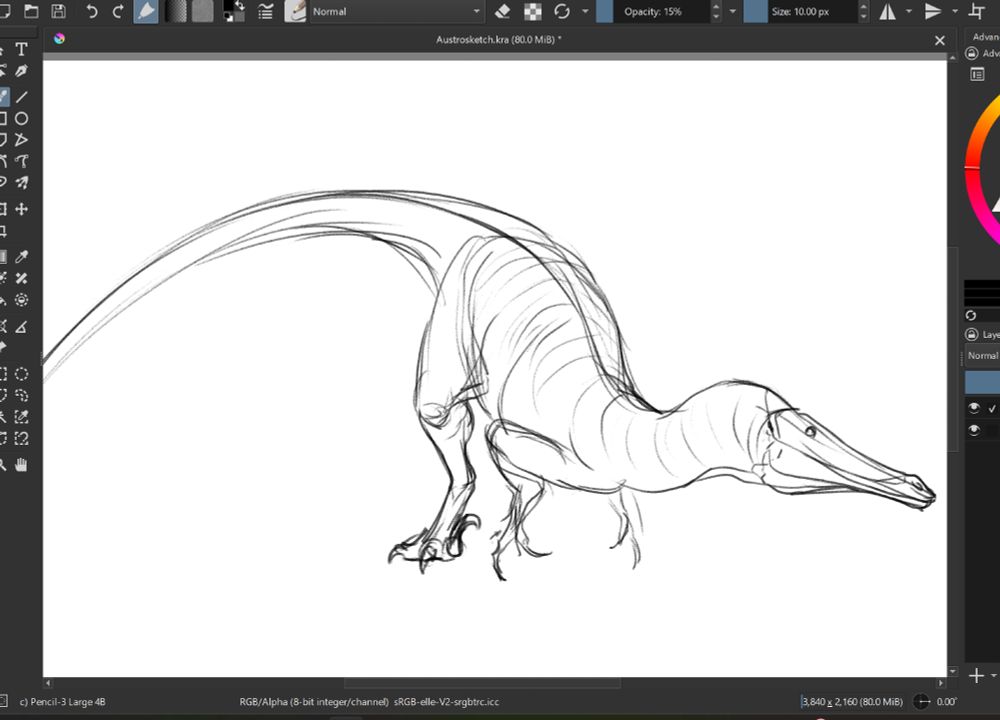Toggle visibility of the top layer
Image resolution: width=1000 pixels, height=720 pixels.
click(x=973, y=408)
